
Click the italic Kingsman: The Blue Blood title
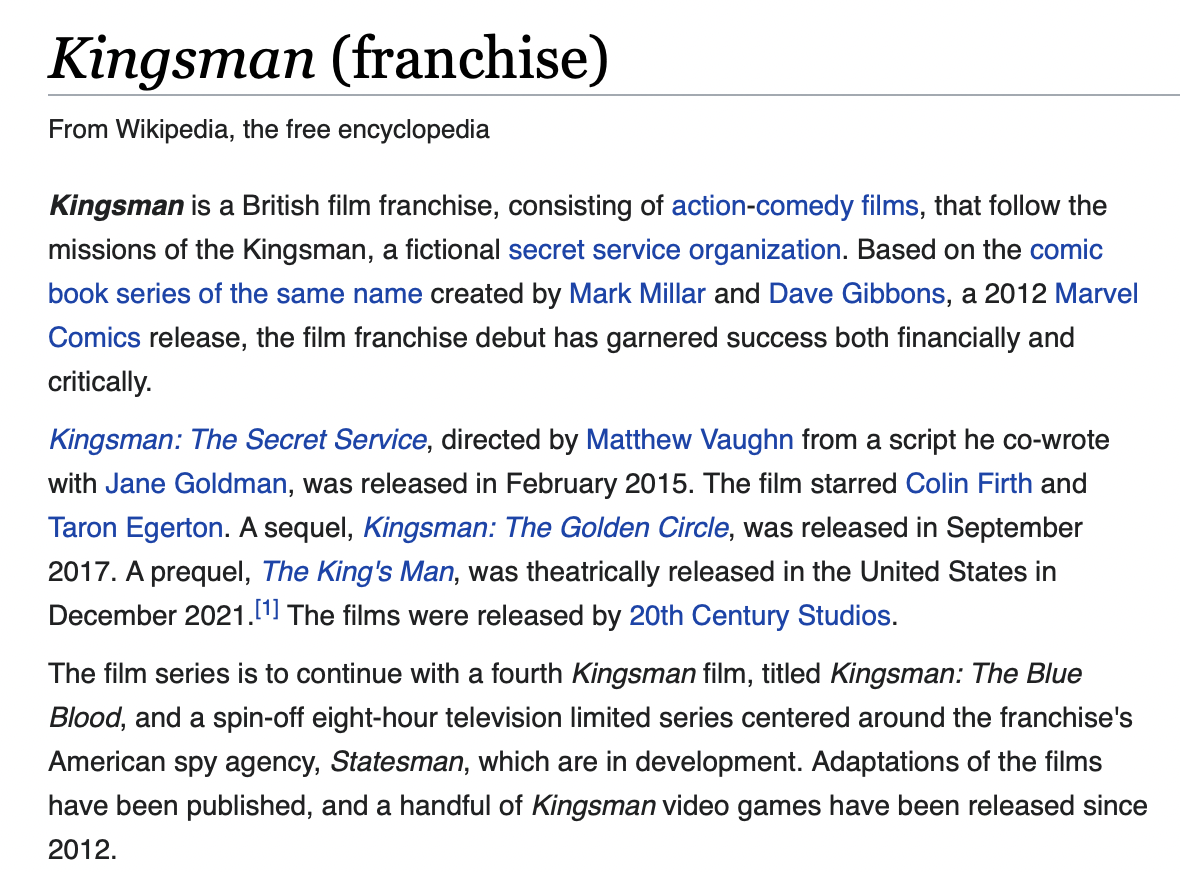[956, 673]
